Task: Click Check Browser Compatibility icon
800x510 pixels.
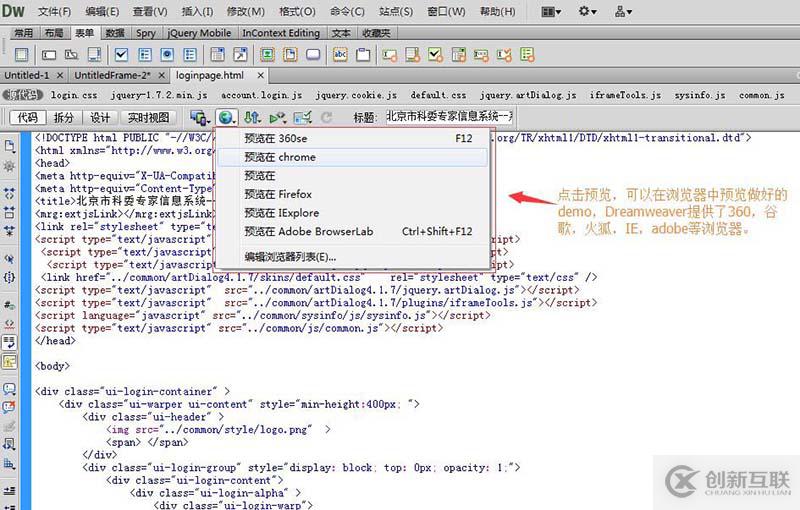Action: tap(303, 118)
